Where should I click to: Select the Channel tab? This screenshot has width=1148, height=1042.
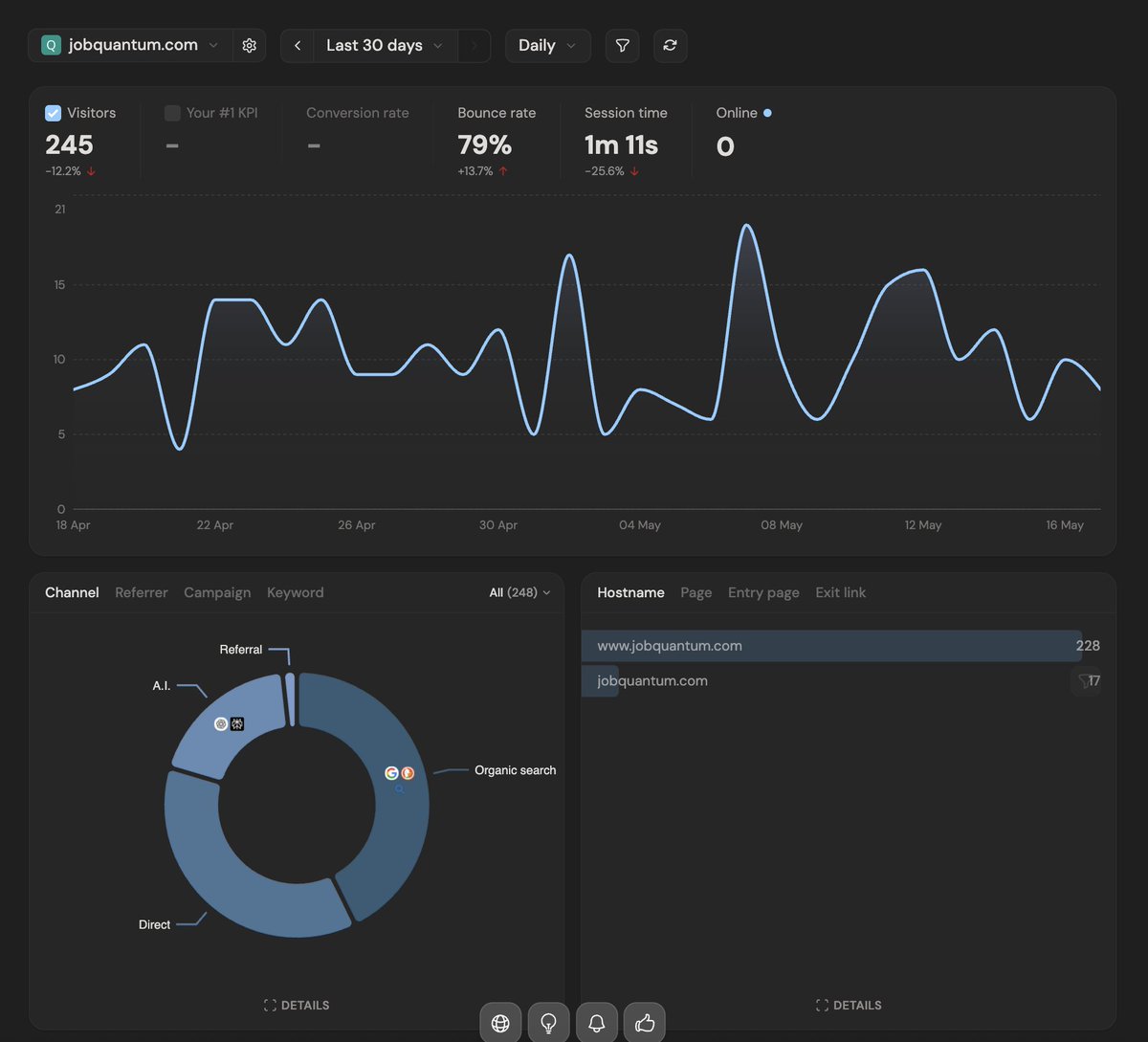pos(72,592)
